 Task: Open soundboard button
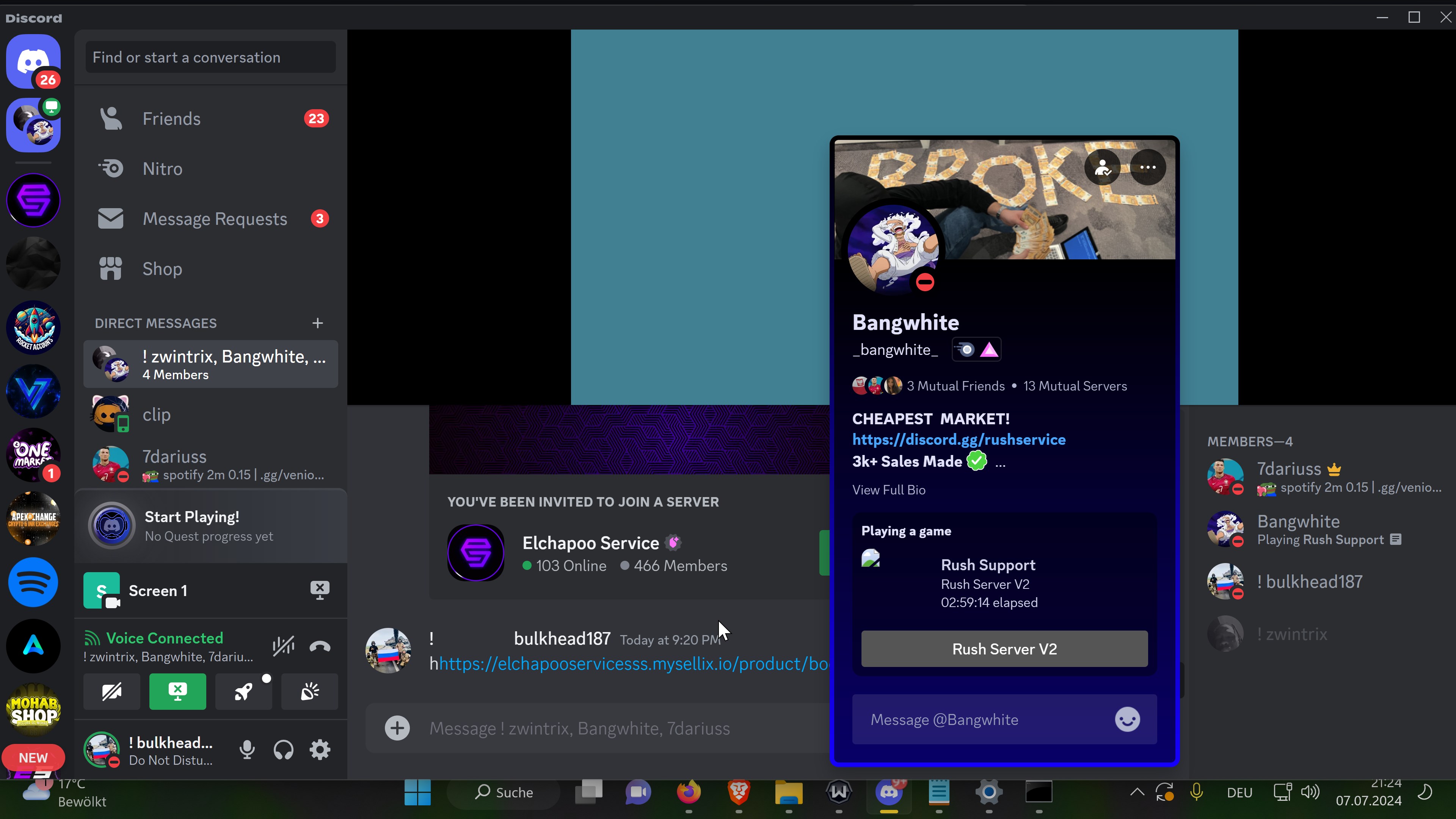point(309,691)
